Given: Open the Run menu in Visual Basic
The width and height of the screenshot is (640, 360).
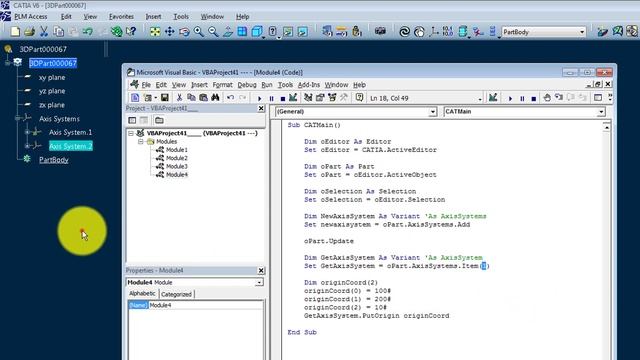Looking at the screenshot, I should click(x=267, y=85).
